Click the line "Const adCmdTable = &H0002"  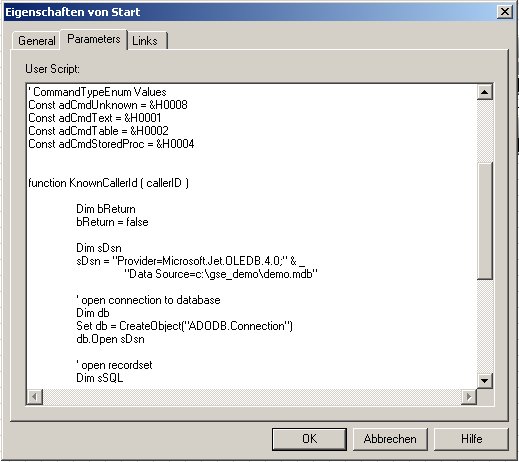coord(98,131)
